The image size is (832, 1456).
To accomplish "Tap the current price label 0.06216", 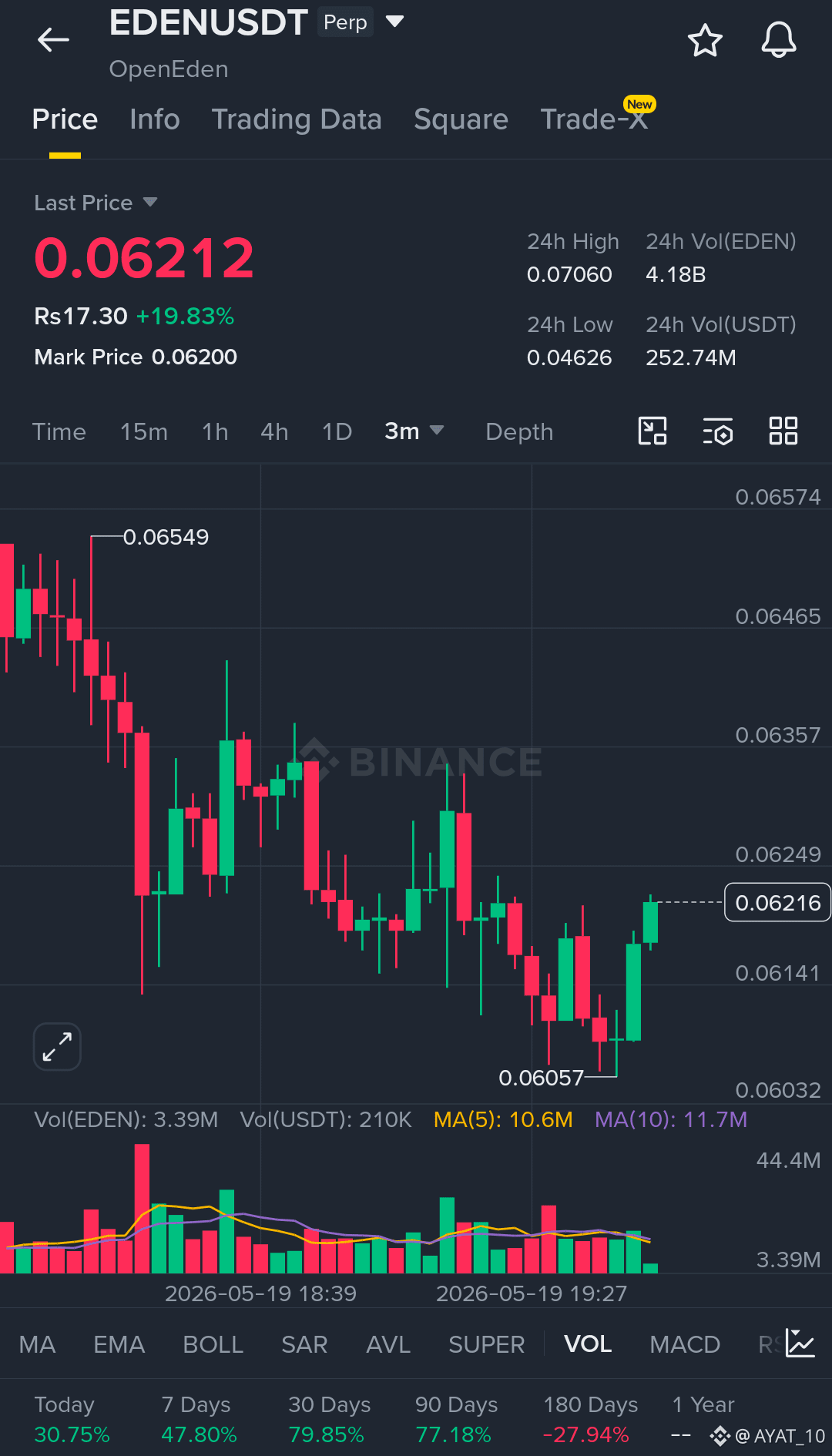I will click(777, 902).
